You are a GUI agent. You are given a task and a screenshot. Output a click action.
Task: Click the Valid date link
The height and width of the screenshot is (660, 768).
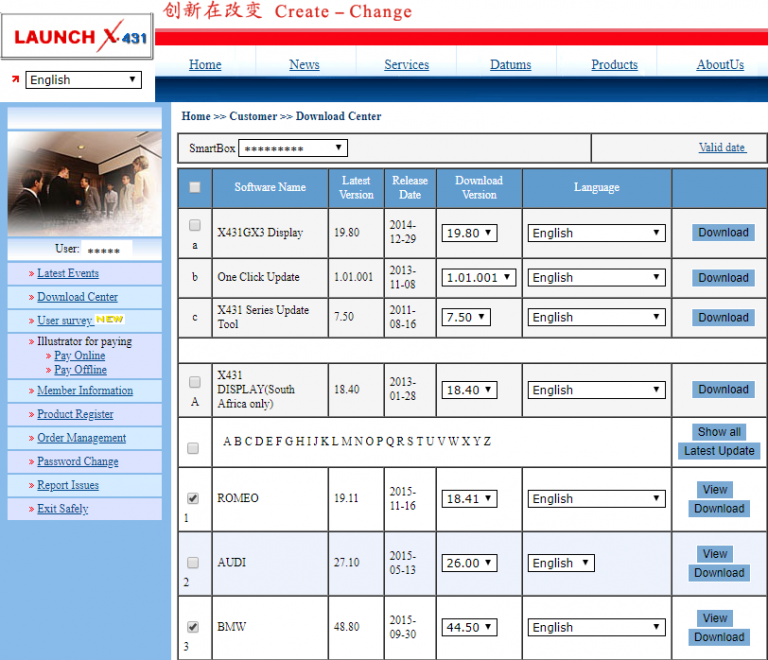722,147
